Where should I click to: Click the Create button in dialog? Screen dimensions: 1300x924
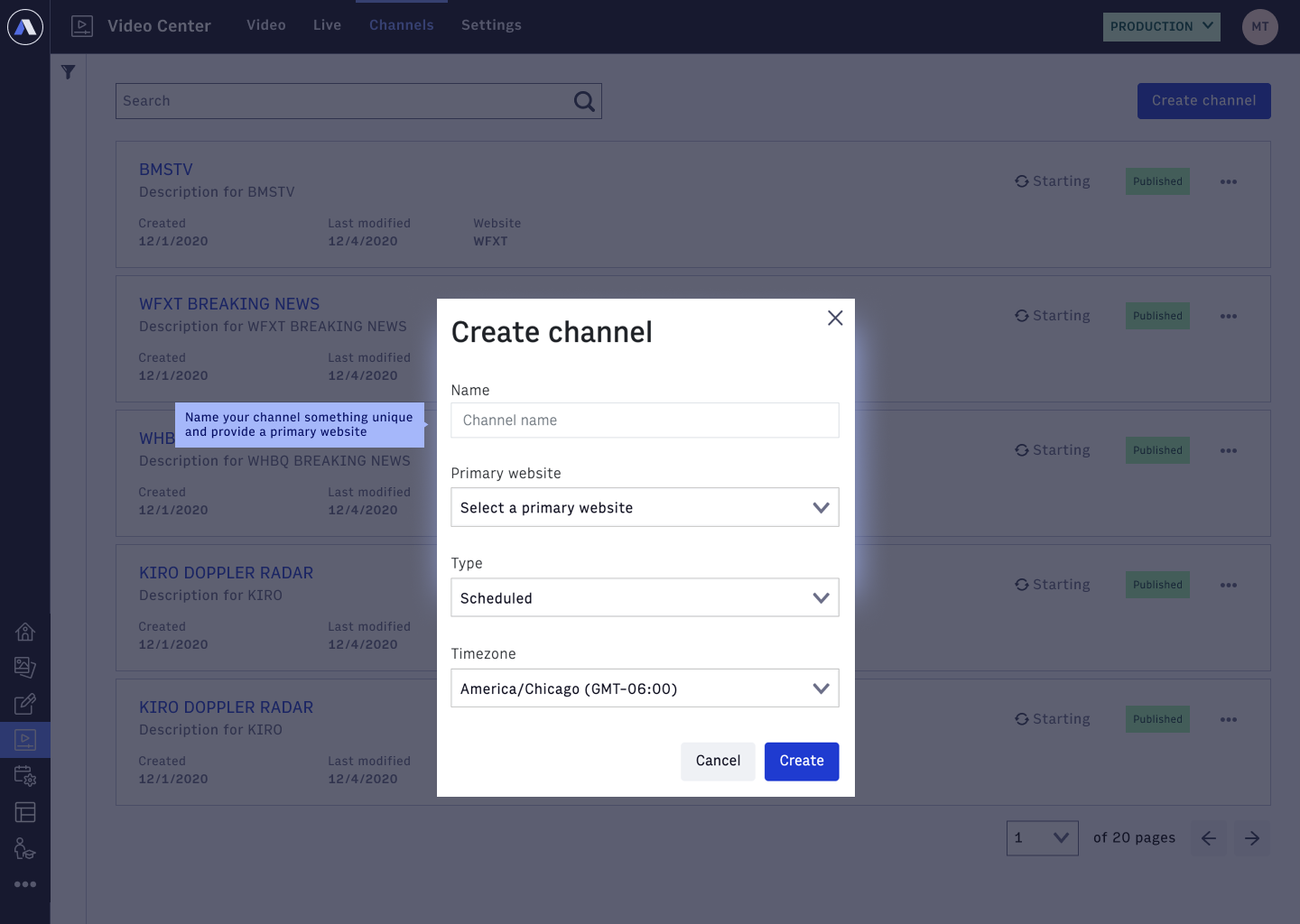802,762
